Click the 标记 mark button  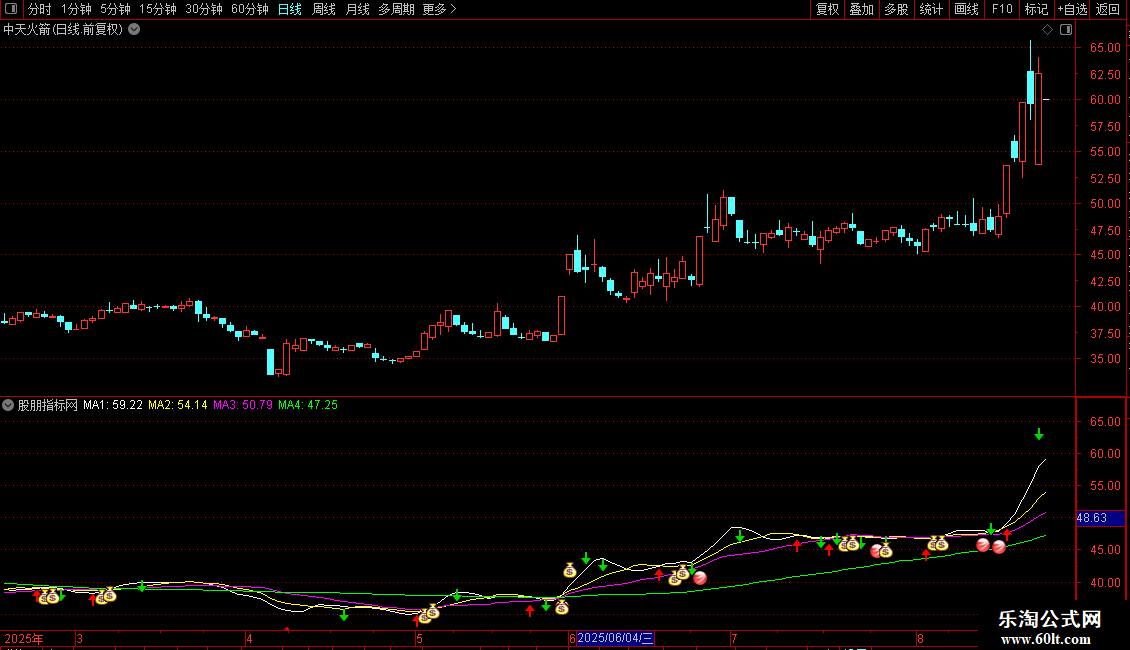tap(1036, 9)
